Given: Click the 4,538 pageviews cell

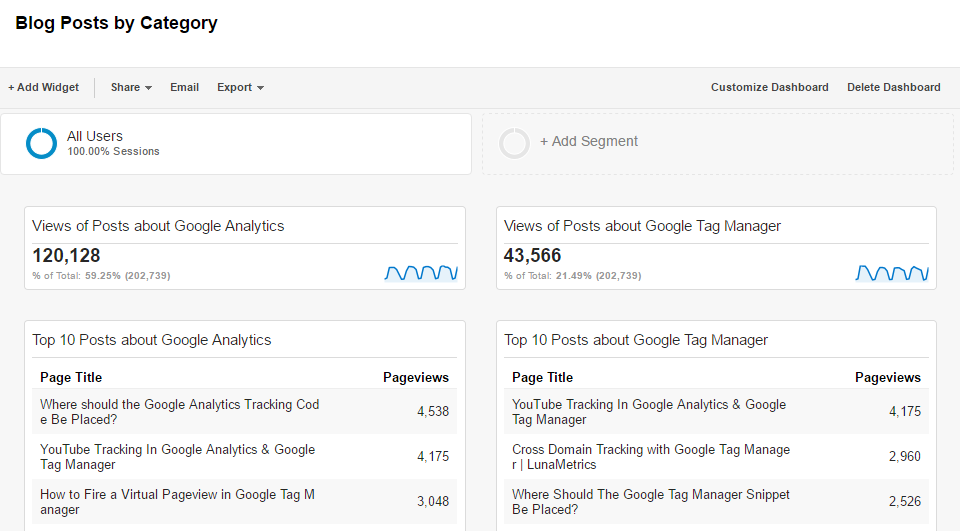Looking at the screenshot, I should pos(433,412).
